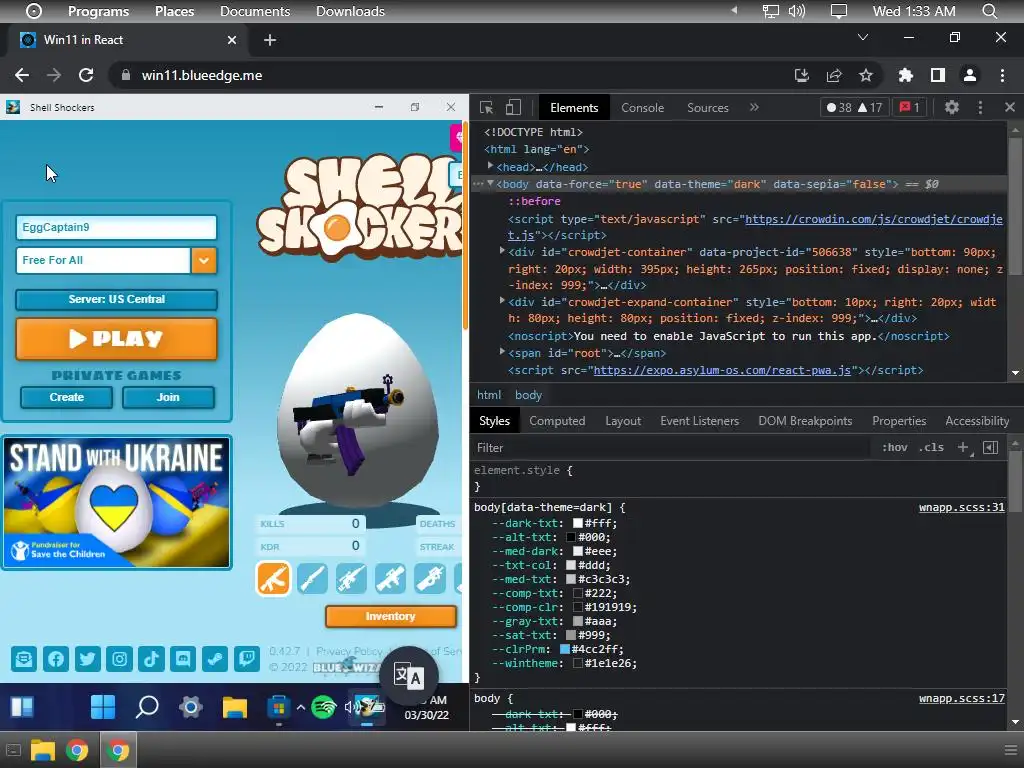The image size is (1024, 768).
Task: Open the Inventory button
Action: pos(391,616)
